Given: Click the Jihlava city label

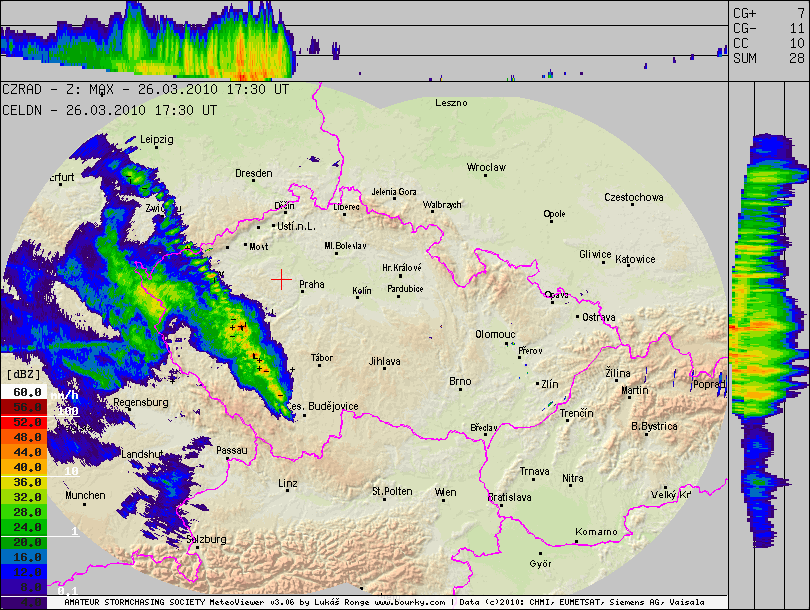Looking at the screenshot, I should coord(384,362).
